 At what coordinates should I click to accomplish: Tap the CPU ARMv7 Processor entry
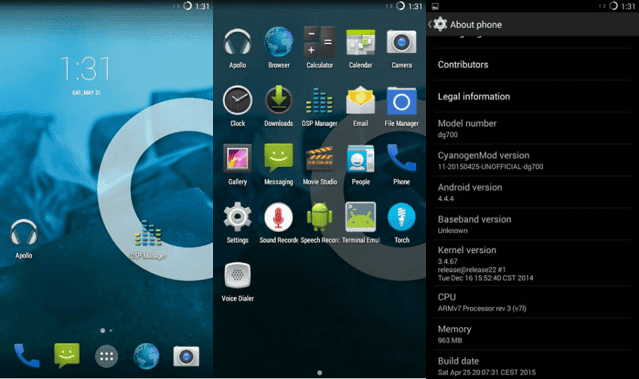532,302
